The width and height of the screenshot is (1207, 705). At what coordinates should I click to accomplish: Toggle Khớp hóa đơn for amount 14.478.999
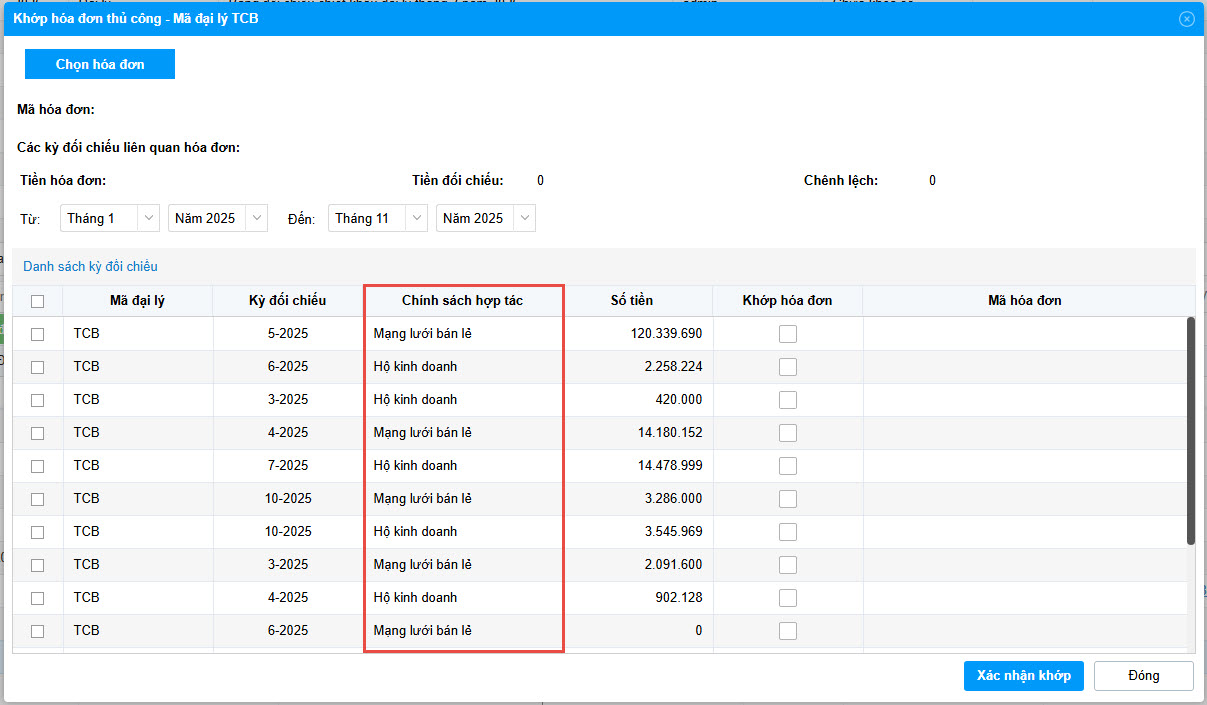tap(788, 466)
